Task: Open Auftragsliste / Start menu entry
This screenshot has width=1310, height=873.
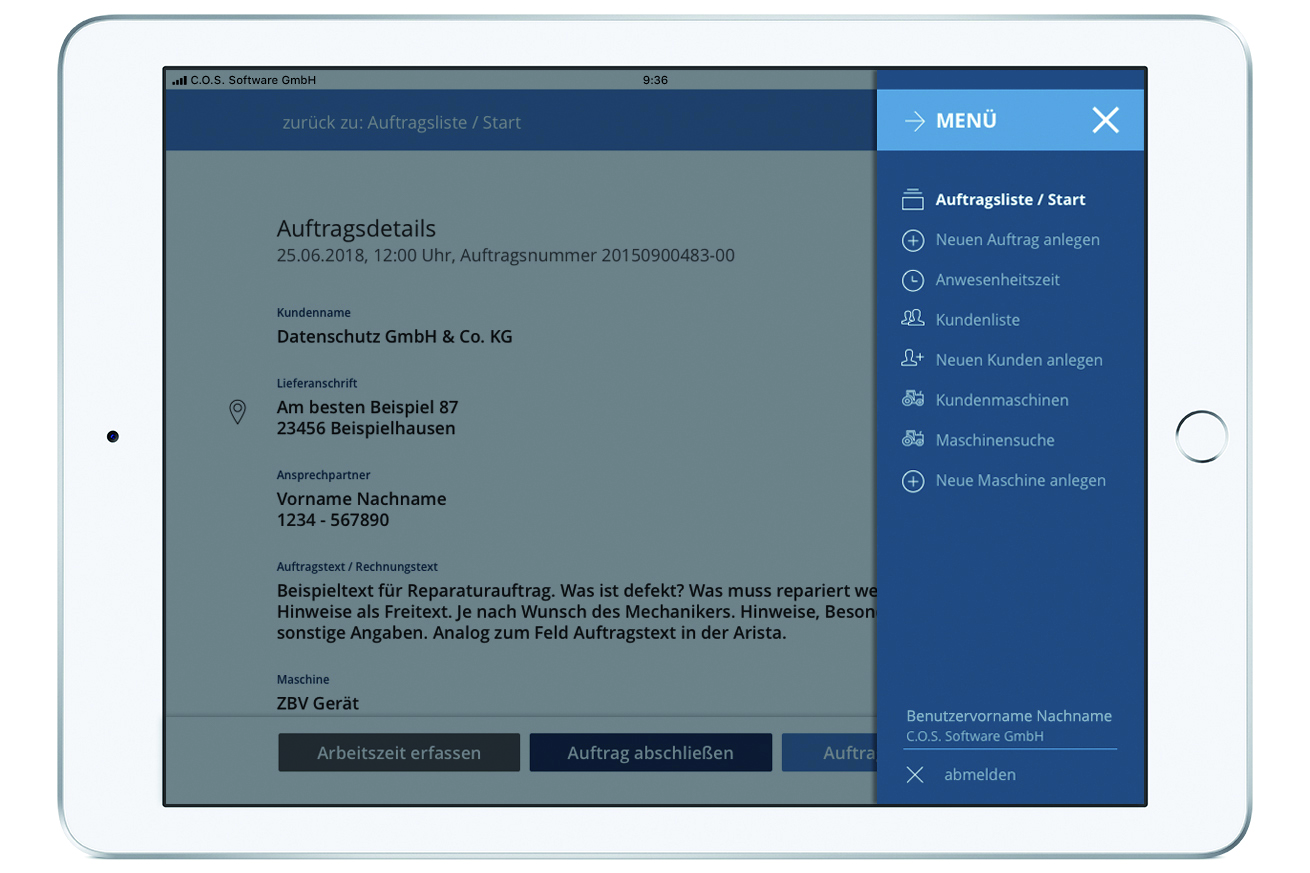Action: coord(1010,200)
